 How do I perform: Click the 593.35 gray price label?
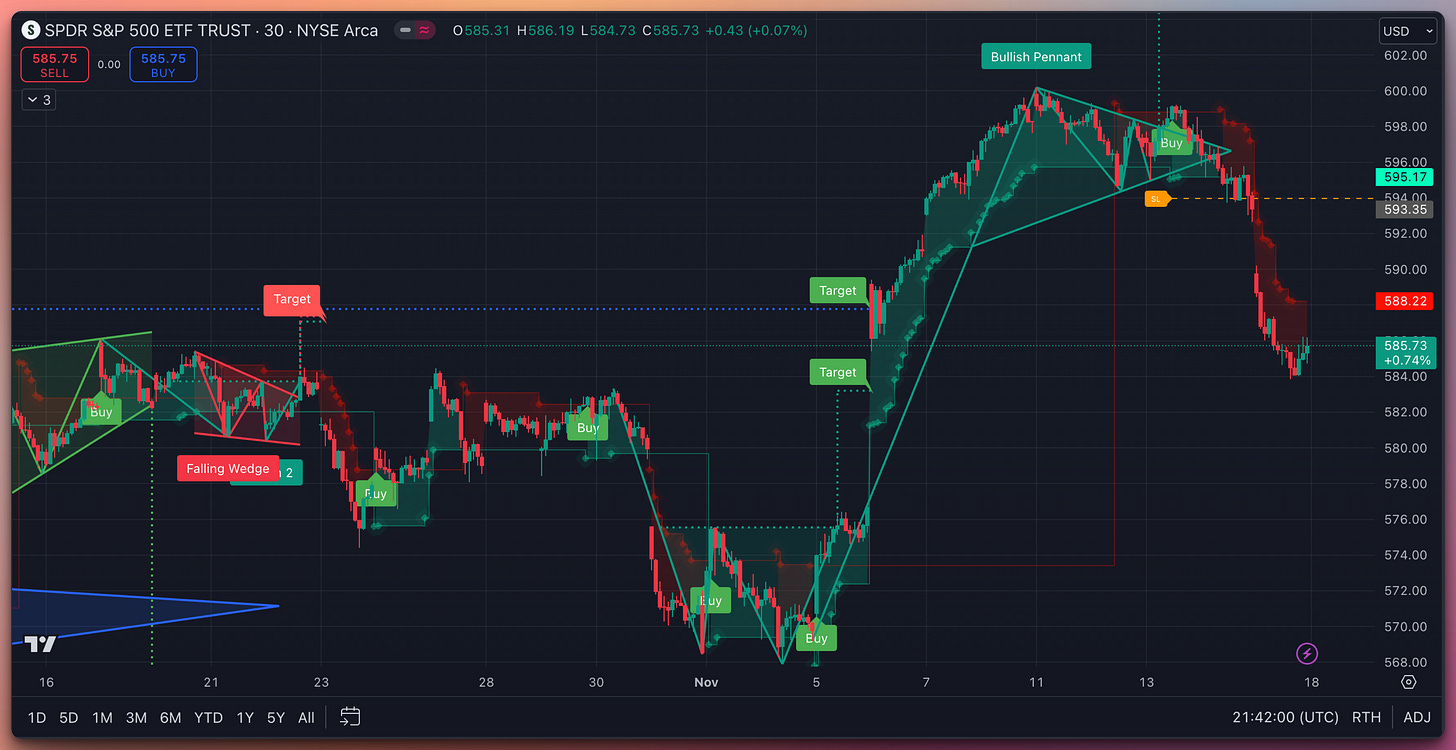tap(1404, 209)
